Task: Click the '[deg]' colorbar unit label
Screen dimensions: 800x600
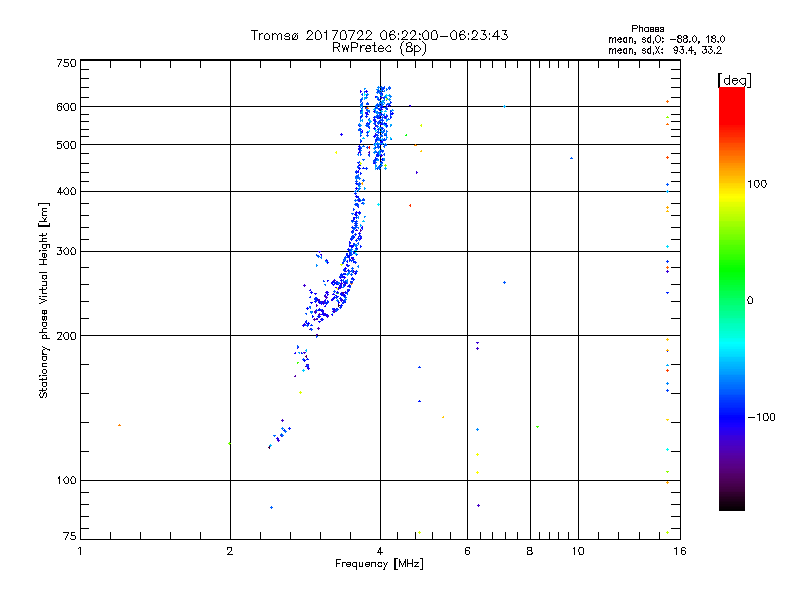Action: (x=734, y=81)
